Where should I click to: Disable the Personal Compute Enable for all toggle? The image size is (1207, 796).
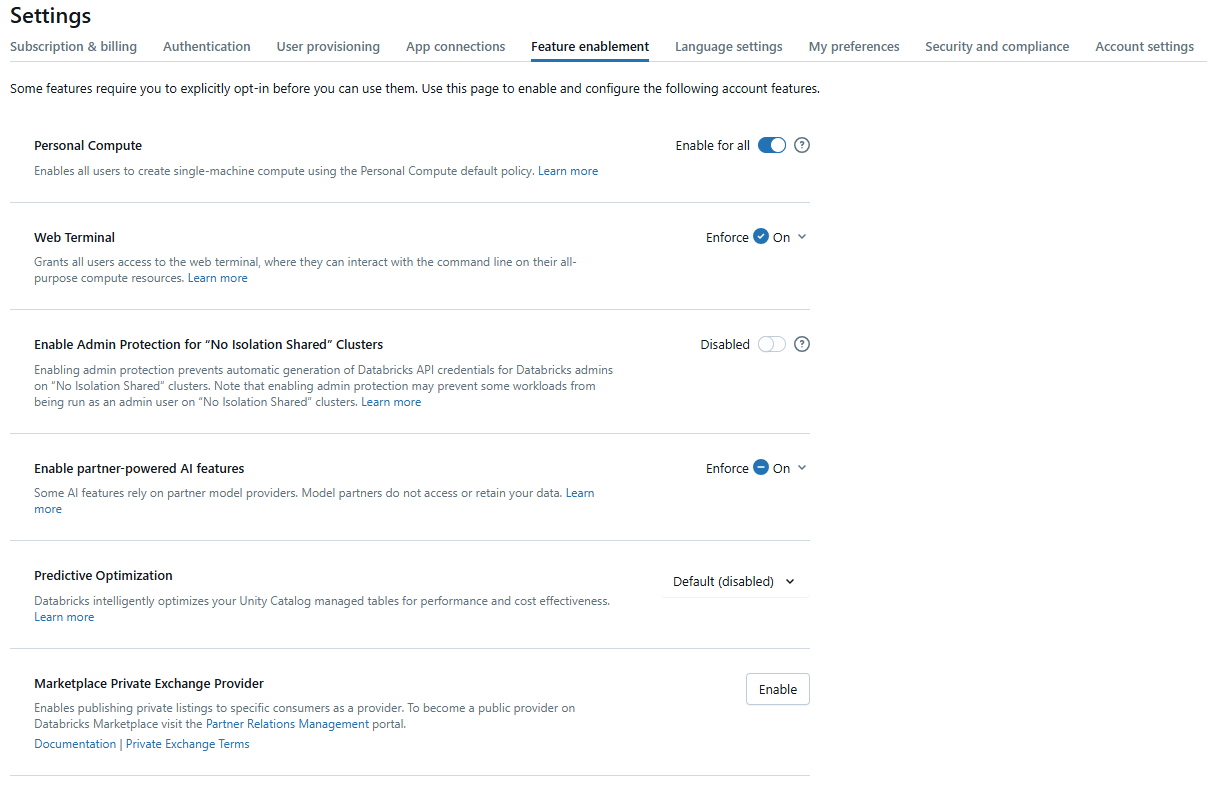click(771, 145)
